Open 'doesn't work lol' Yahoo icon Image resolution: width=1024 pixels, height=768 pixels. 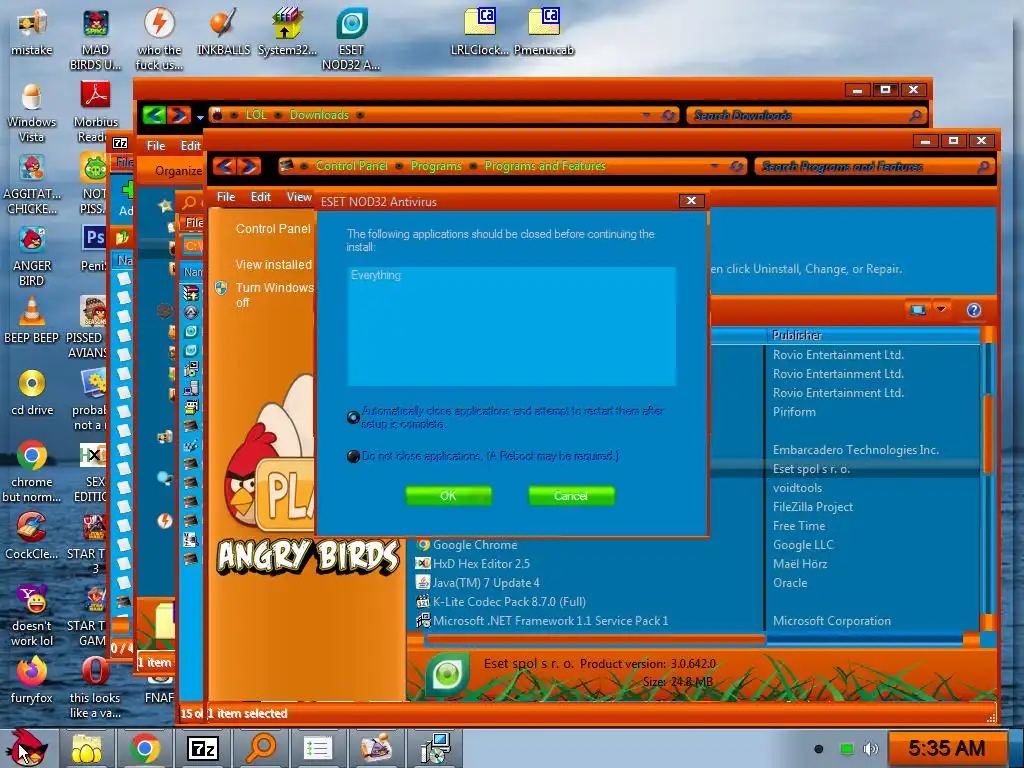pos(31,615)
